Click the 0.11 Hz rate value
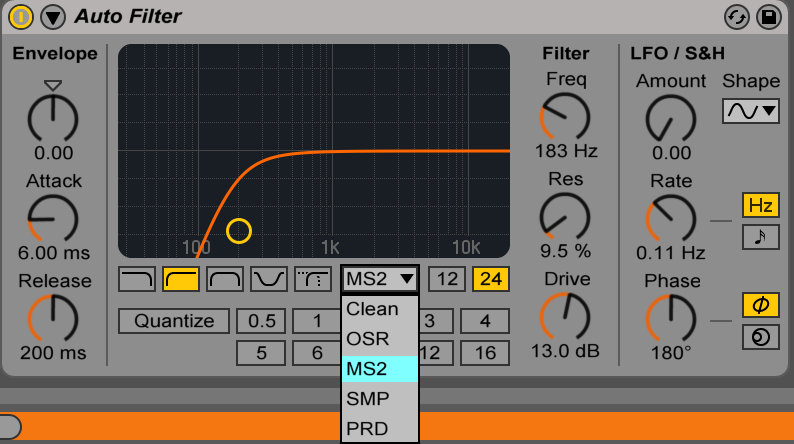The image size is (794, 444). point(670,253)
